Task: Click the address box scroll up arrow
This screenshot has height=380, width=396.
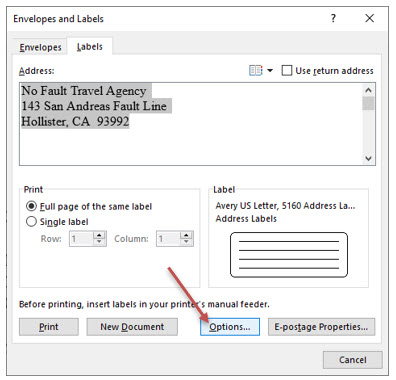Action: pos(368,90)
